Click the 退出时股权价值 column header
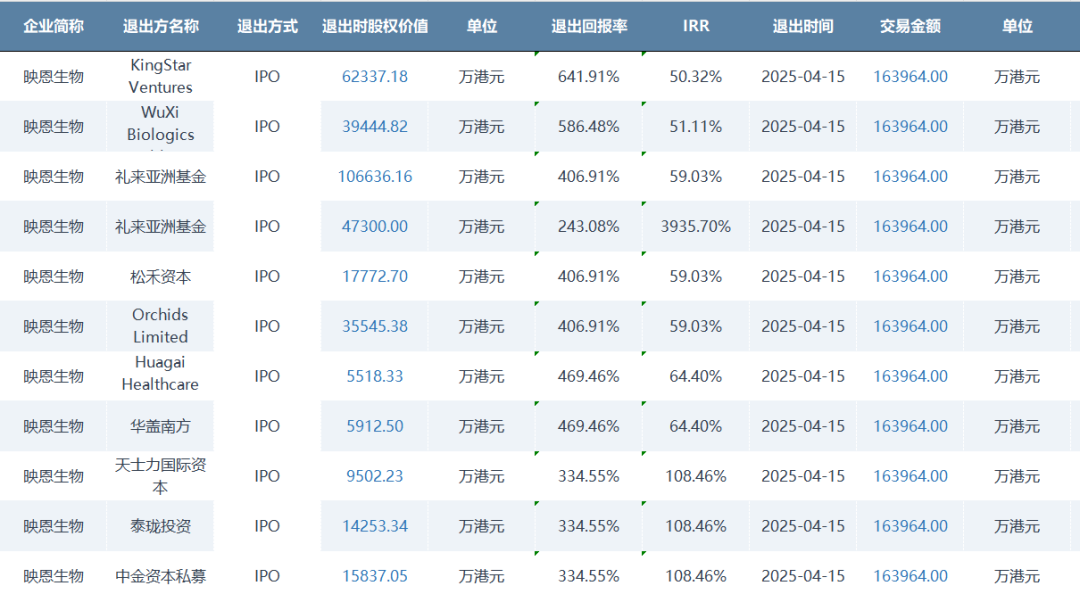Image resolution: width=1080 pixels, height=594 pixels. 375,27
